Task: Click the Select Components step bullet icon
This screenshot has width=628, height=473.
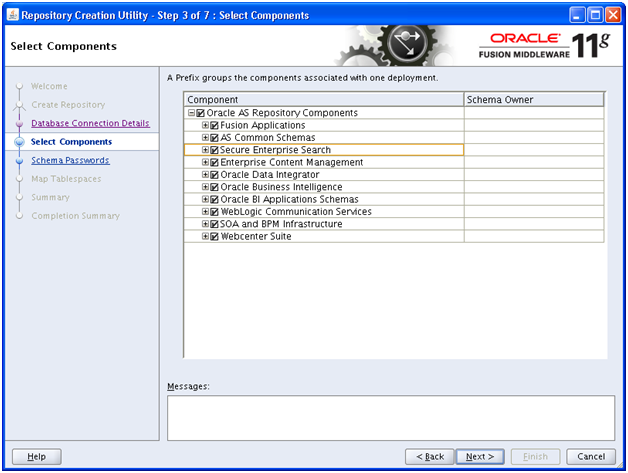Action: point(19,142)
